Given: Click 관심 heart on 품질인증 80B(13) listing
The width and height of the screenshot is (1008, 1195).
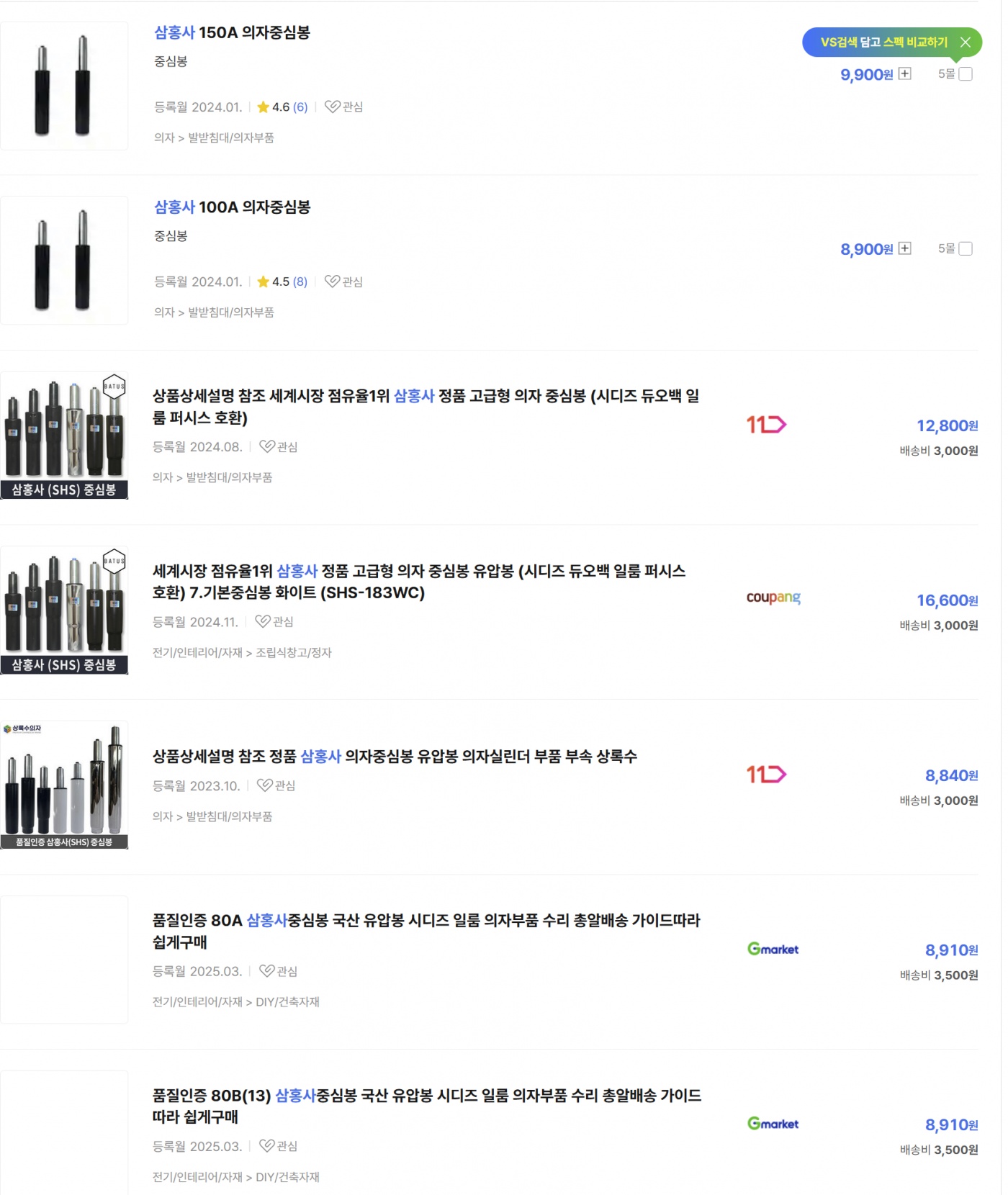Looking at the screenshot, I should [268, 1146].
